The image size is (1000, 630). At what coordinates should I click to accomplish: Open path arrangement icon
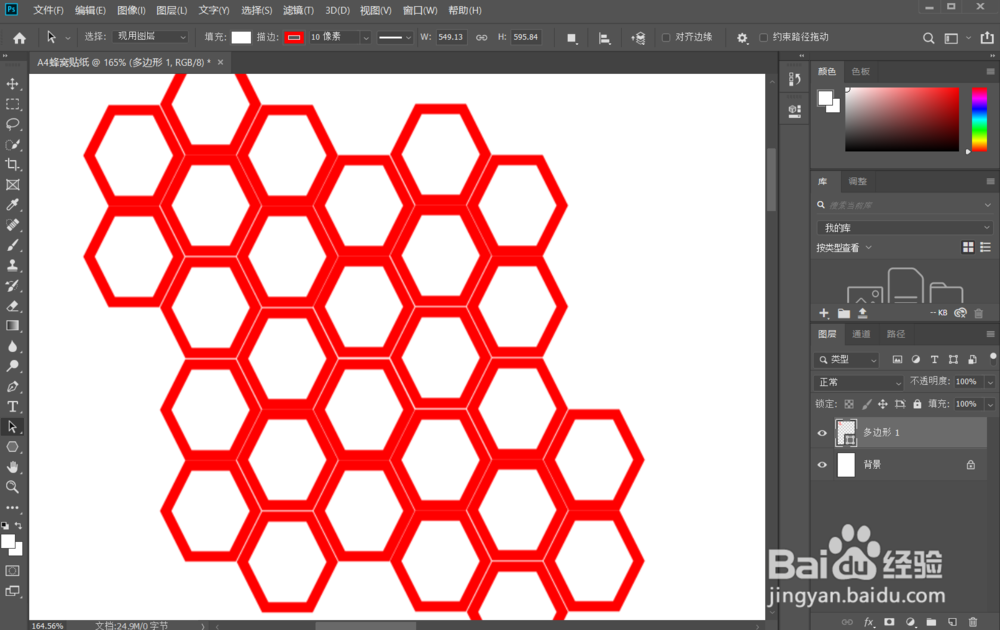click(x=638, y=38)
